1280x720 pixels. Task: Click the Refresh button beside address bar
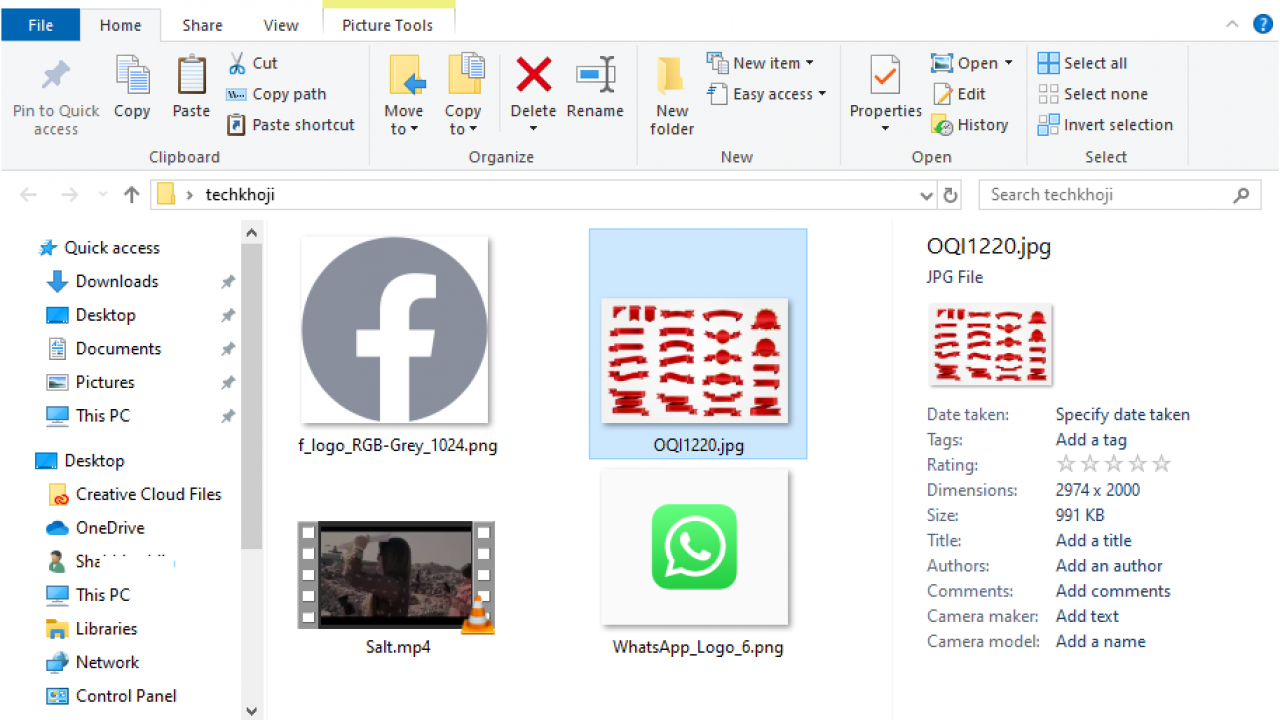coord(950,195)
